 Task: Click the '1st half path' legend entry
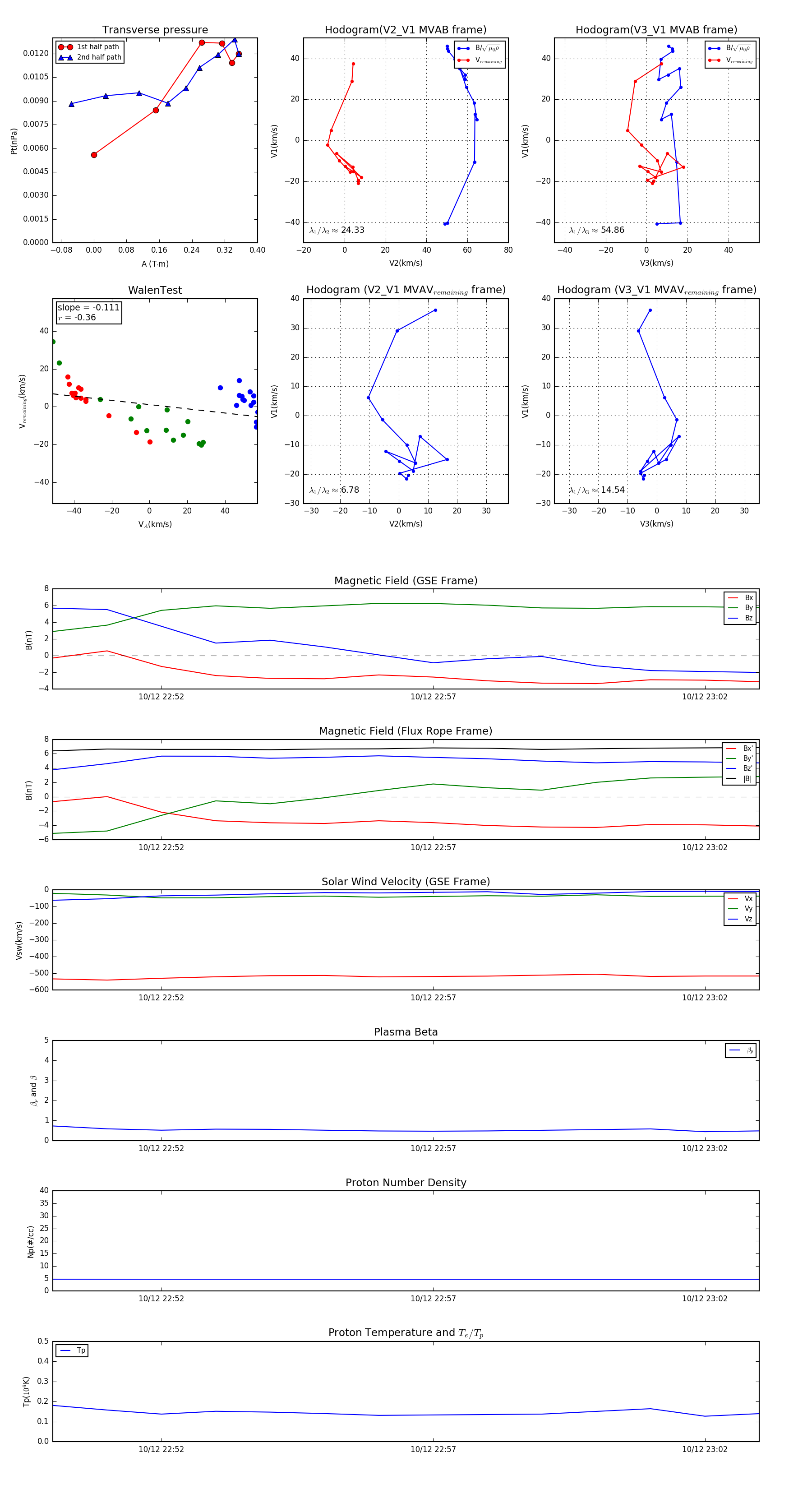pos(89,47)
